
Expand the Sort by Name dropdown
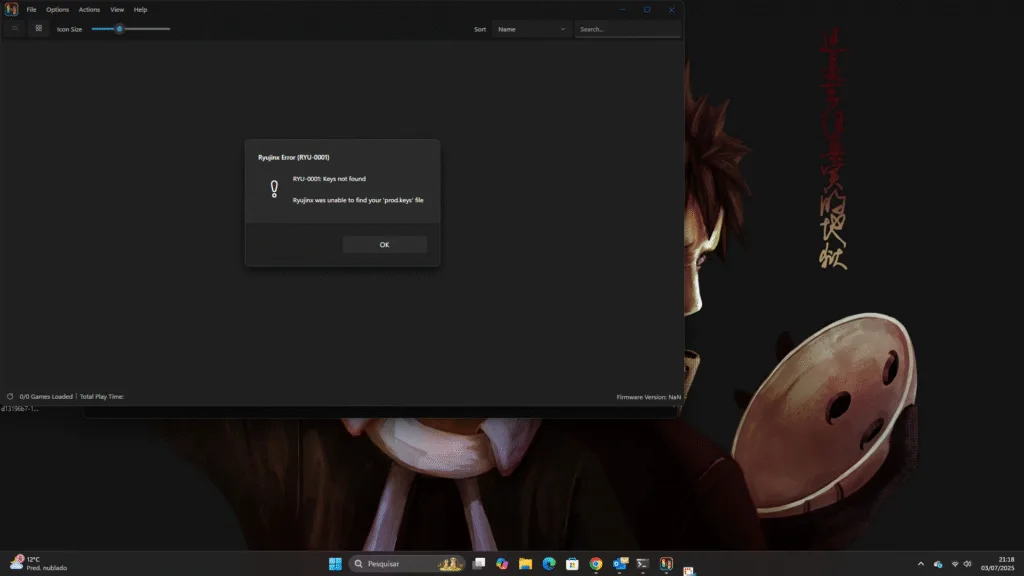point(531,29)
